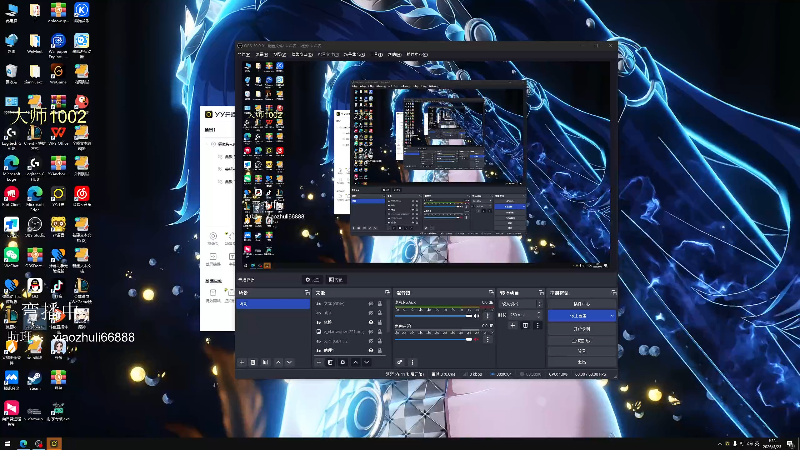
Task: Click the 设置 (Settings) button in Controls
Action: (x=580, y=351)
